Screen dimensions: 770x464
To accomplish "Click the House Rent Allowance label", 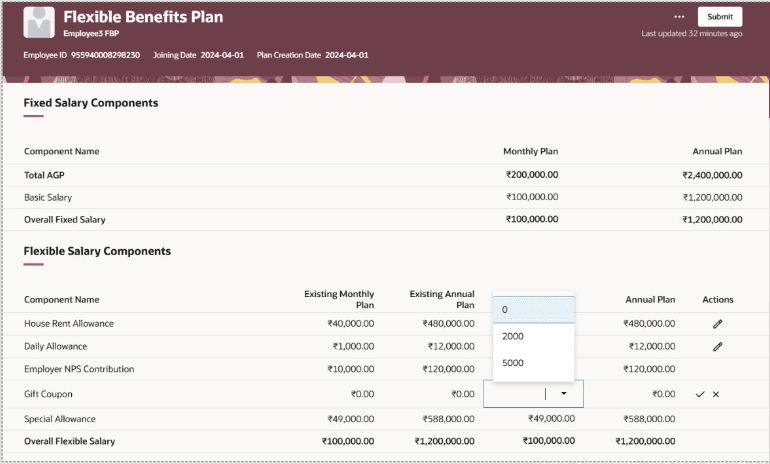I will 69,324.
